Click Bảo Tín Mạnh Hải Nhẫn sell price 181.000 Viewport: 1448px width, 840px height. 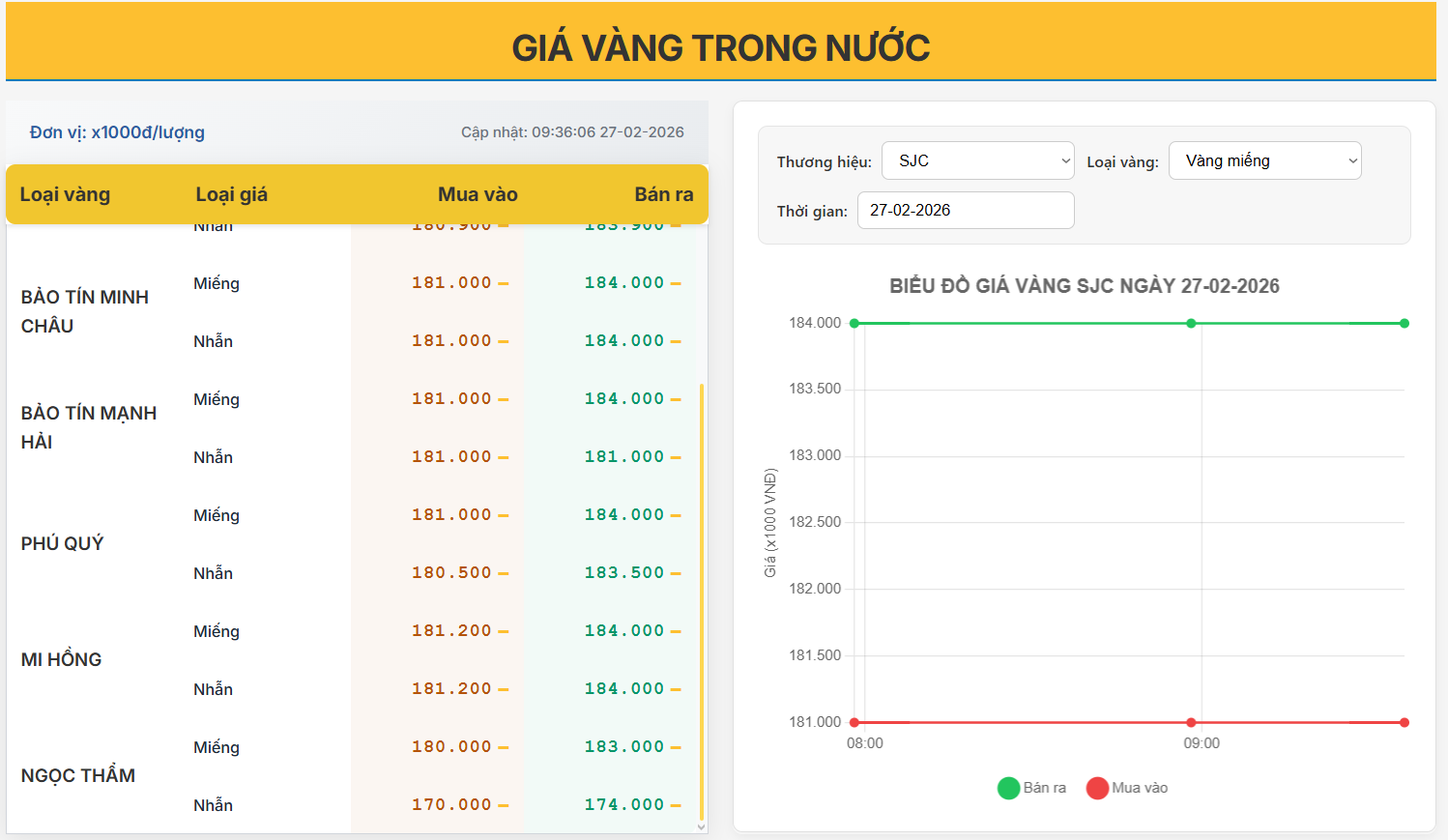[x=624, y=456]
